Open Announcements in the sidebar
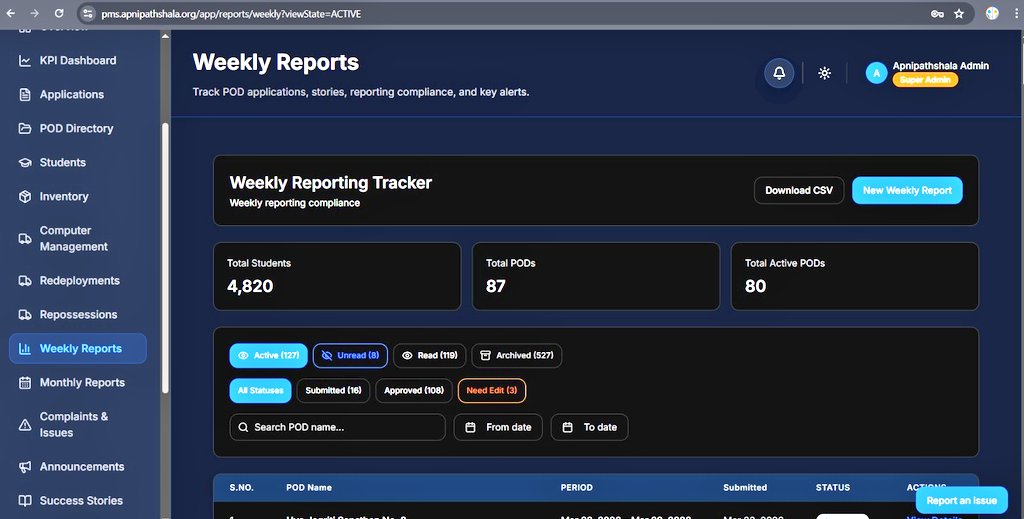 78,467
